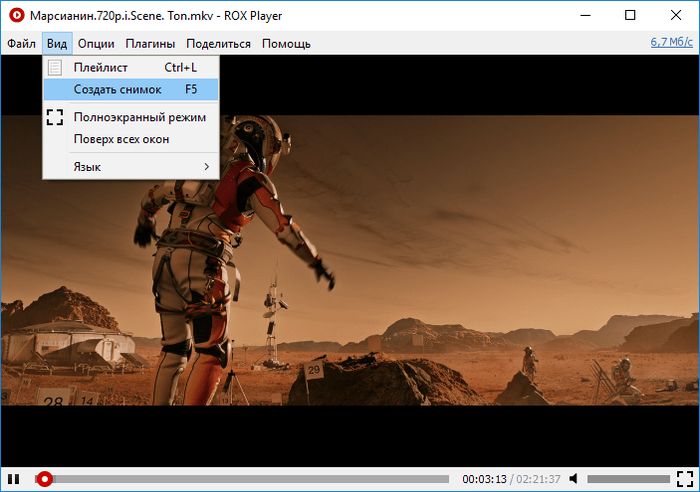Image resolution: width=700 pixels, height=492 pixels.
Task: Open the Опции menu
Action: (96, 43)
